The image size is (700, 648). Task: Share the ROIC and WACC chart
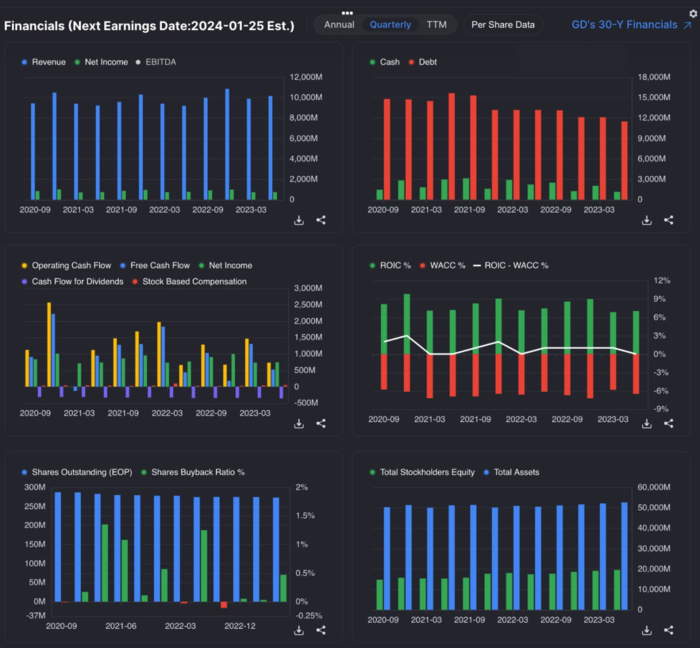coord(668,423)
